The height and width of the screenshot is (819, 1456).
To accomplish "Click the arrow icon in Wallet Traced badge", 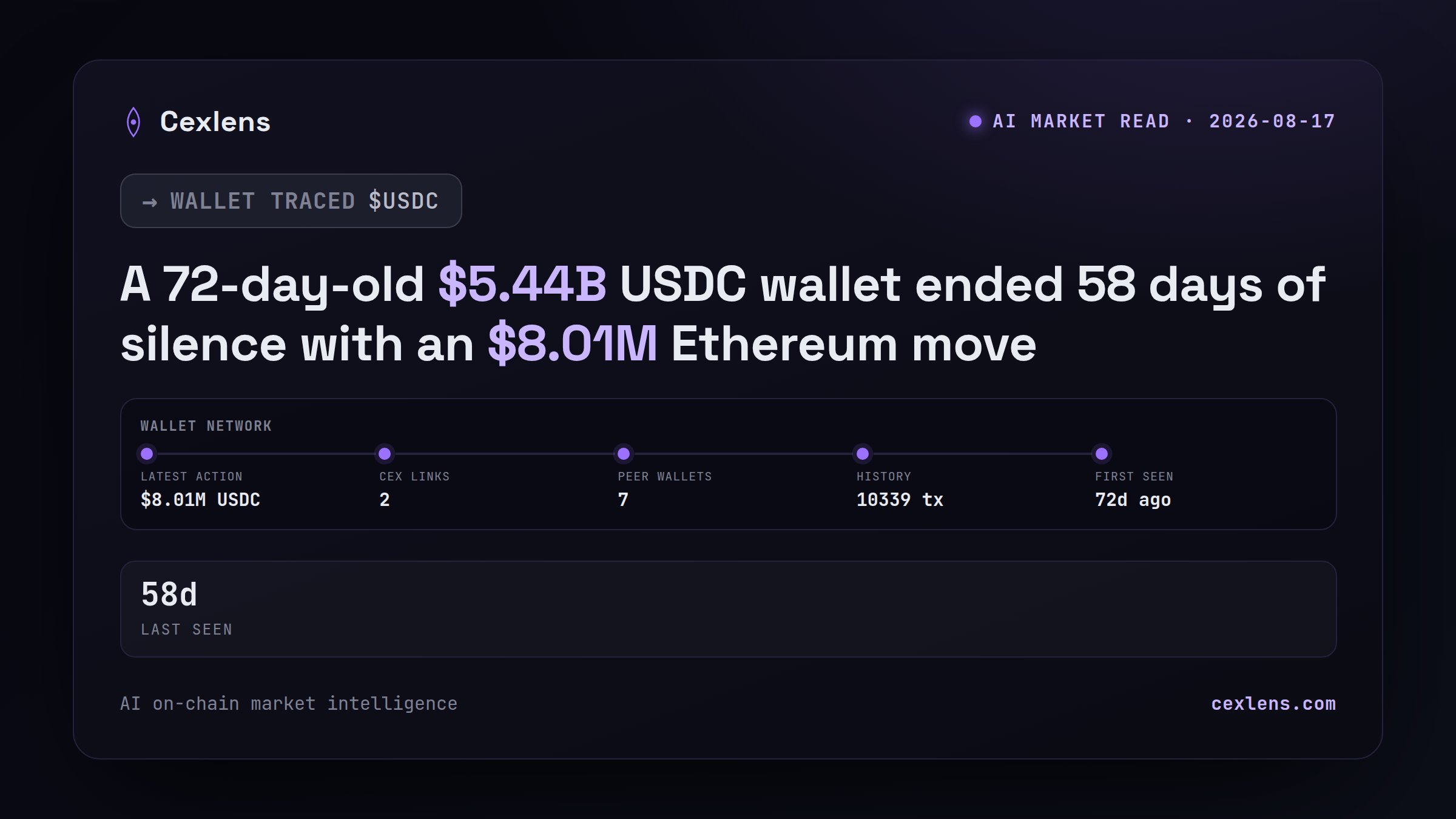I will (150, 202).
